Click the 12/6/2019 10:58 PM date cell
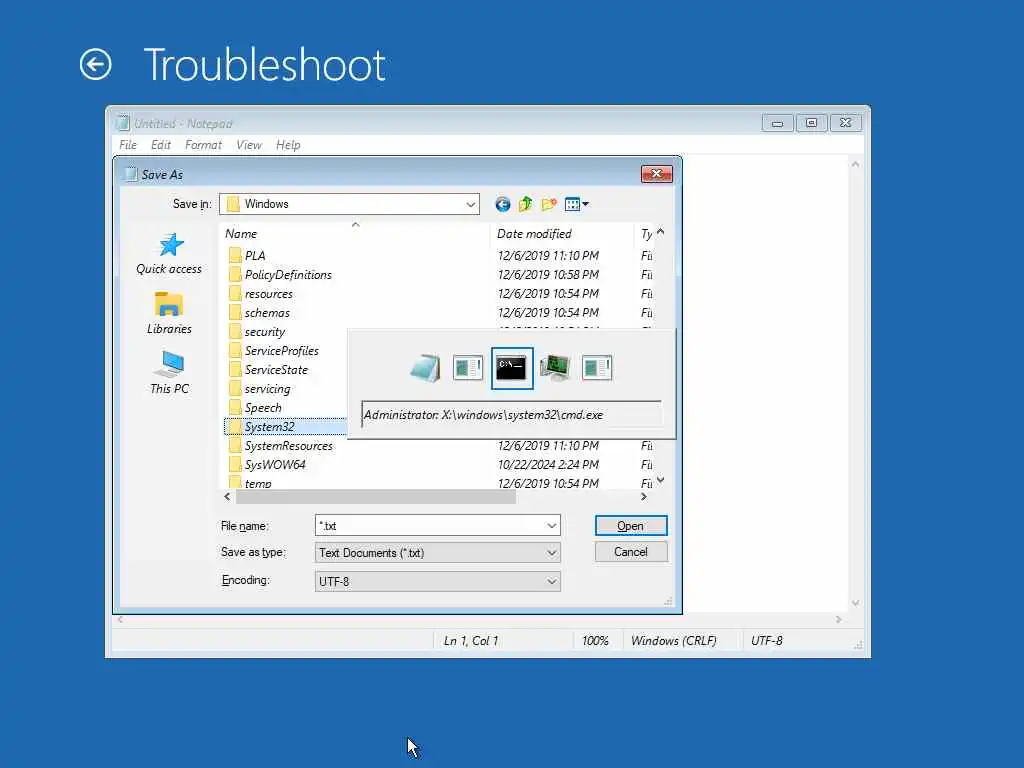This screenshot has width=1024, height=768. 548,275
